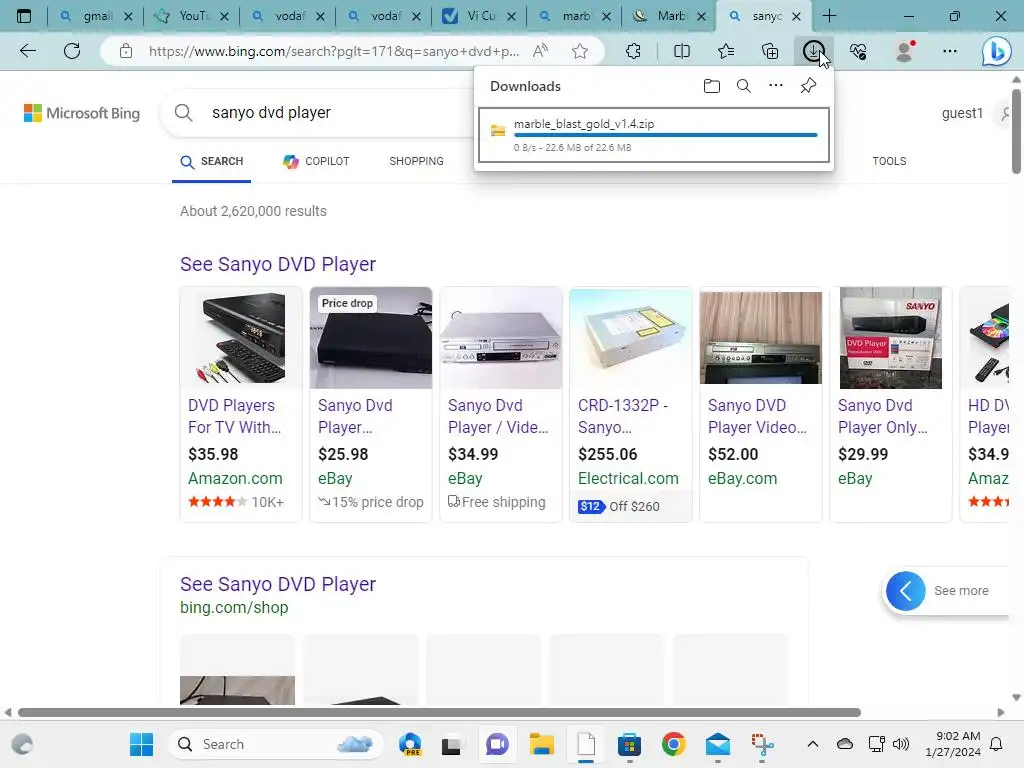
Task: Click the horizontal scrollbar
Action: (439, 712)
